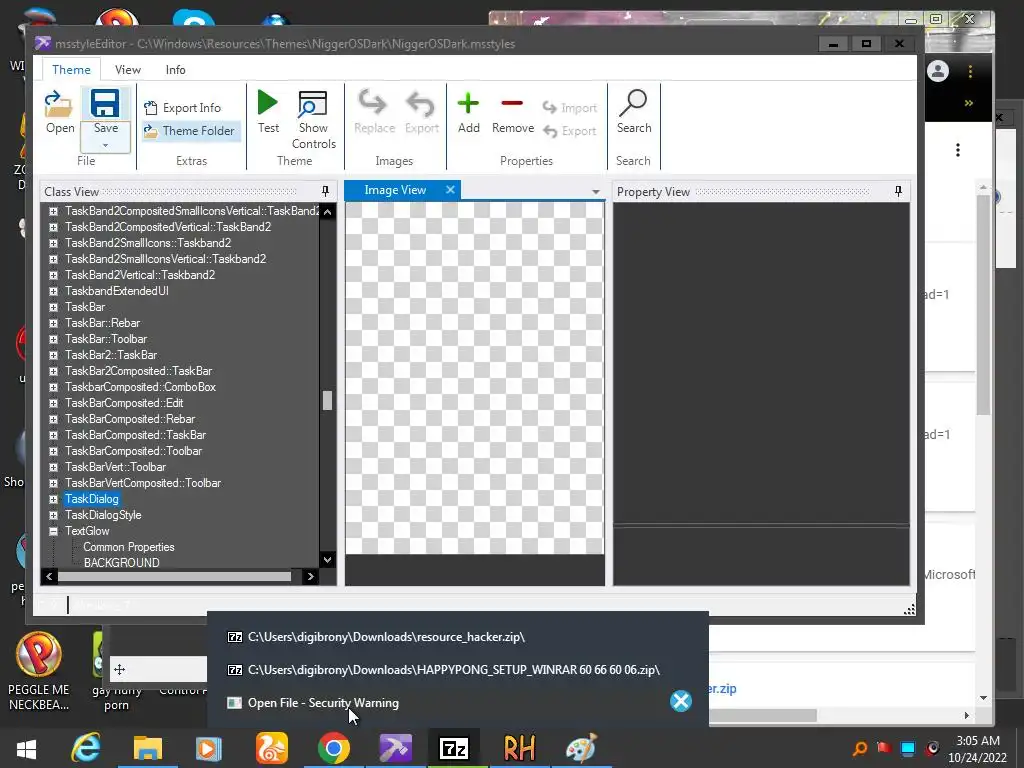Run the theme with the green Test button

point(268,112)
